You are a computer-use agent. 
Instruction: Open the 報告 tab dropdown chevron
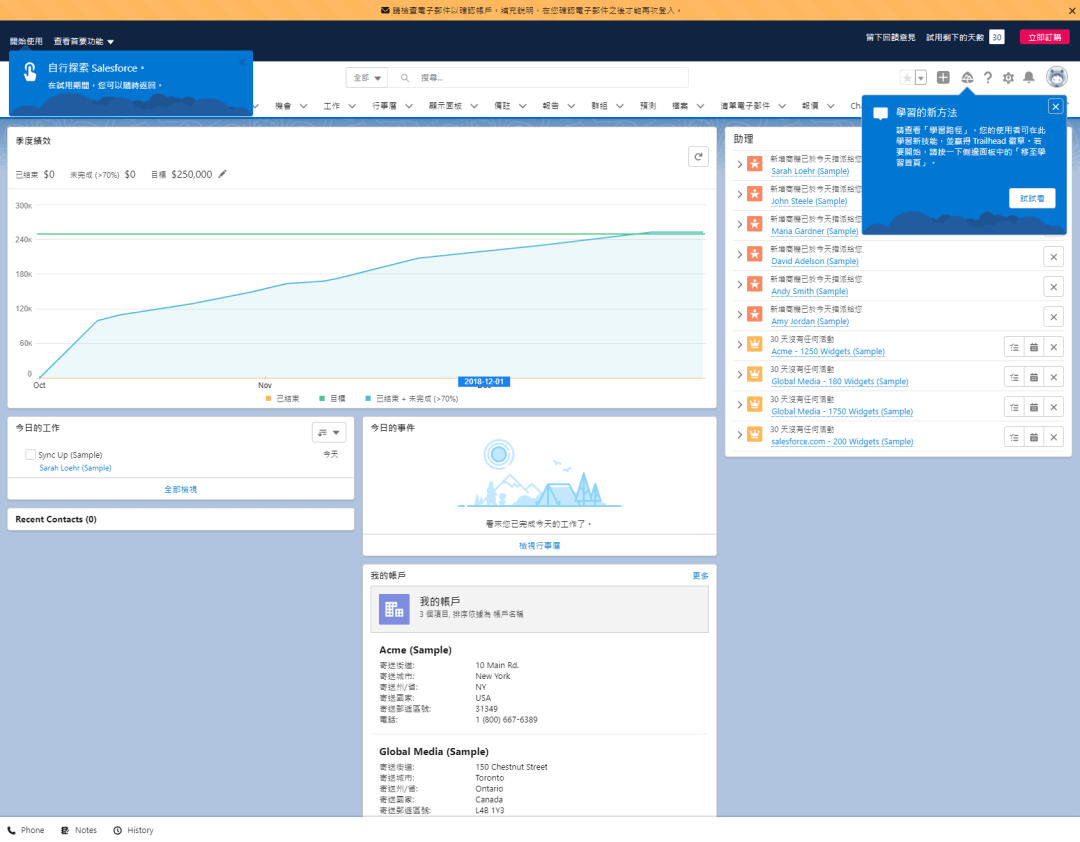tap(571, 106)
